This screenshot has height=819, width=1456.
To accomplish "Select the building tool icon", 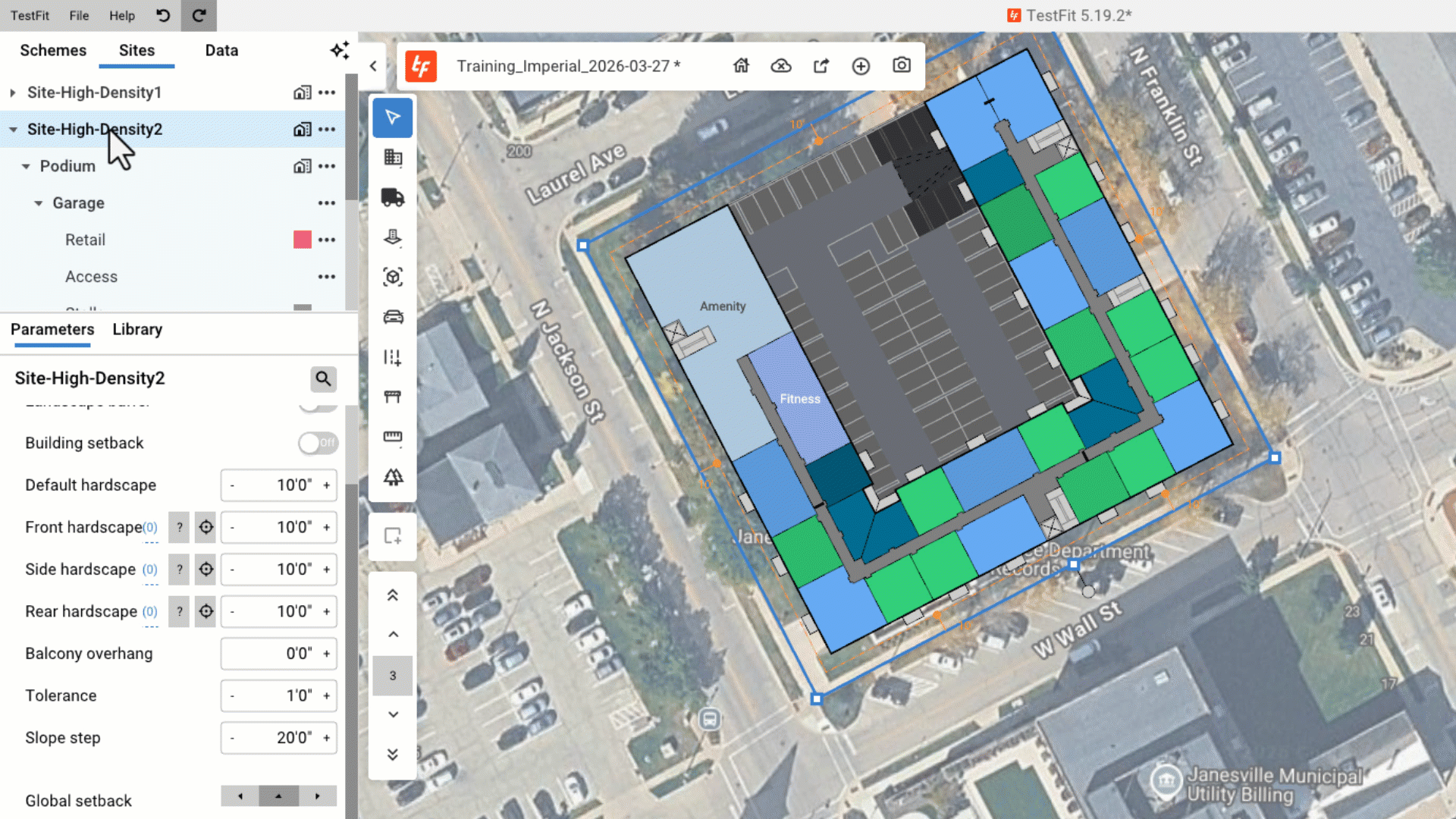I will [392, 158].
